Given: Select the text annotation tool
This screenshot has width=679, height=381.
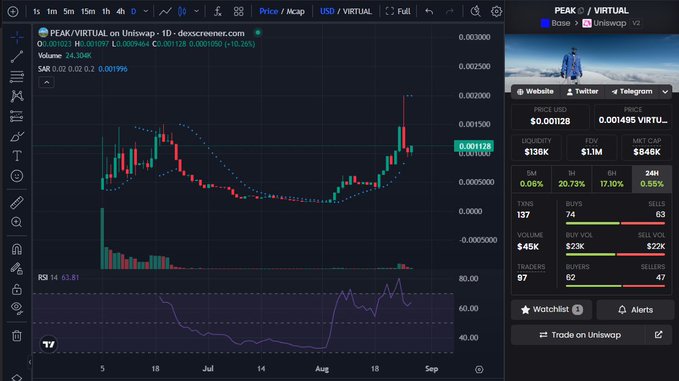Looking at the screenshot, I should click(17, 156).
